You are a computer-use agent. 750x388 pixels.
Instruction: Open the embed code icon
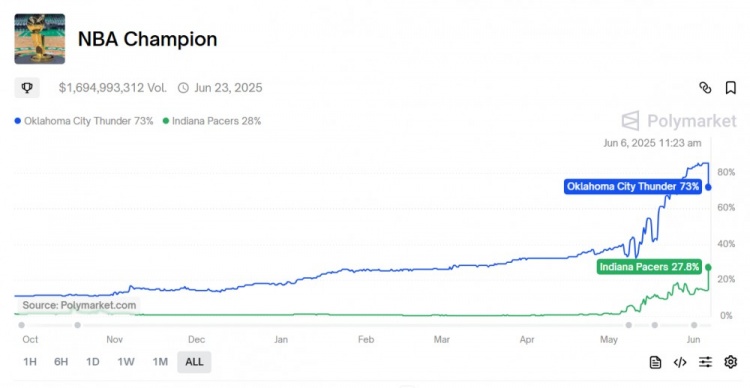680,362
